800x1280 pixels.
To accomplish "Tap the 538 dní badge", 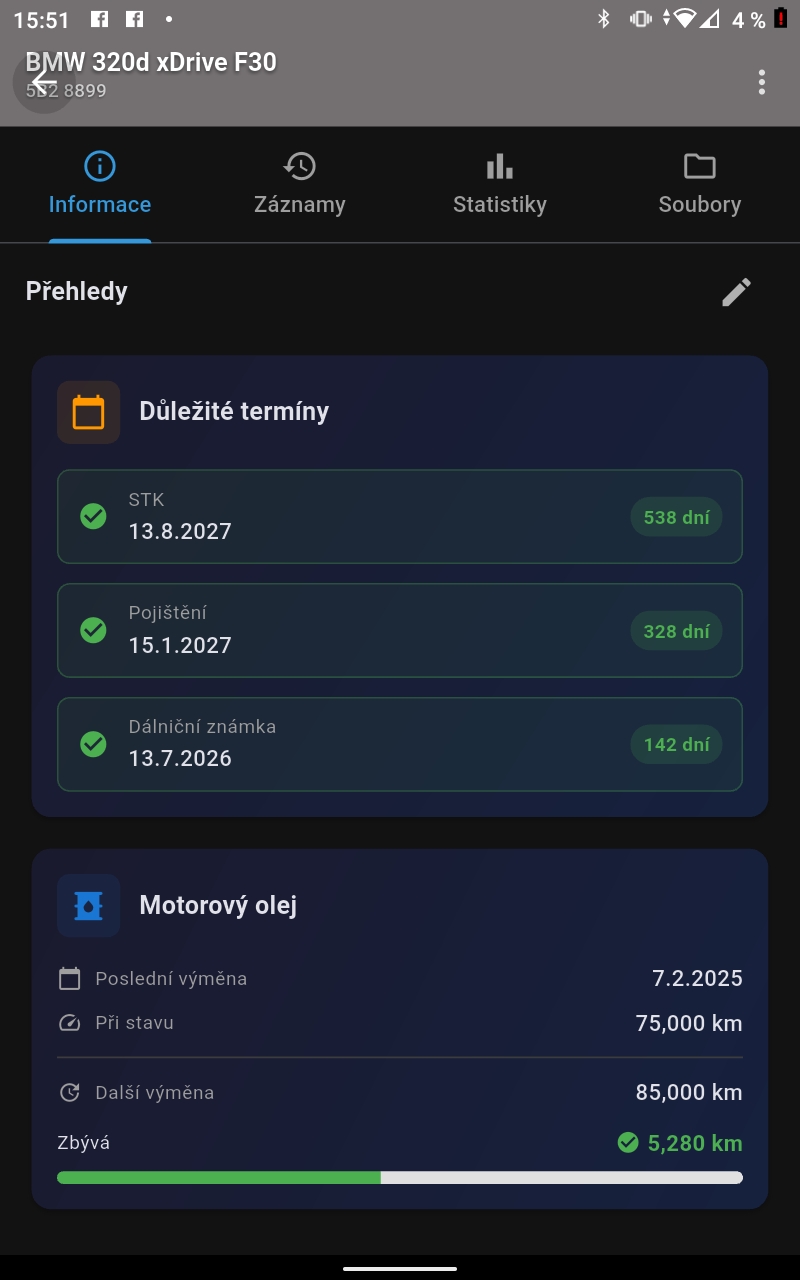I will [x=676, y=518].
